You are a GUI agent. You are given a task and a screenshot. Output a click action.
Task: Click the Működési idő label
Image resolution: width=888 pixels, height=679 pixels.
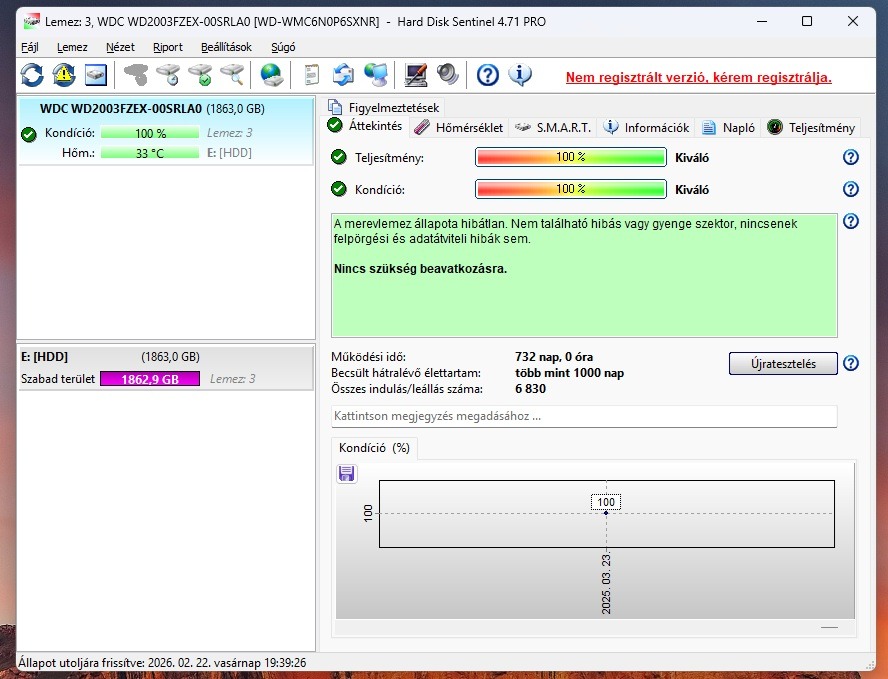pyautogui.click(x=369, y=357)
